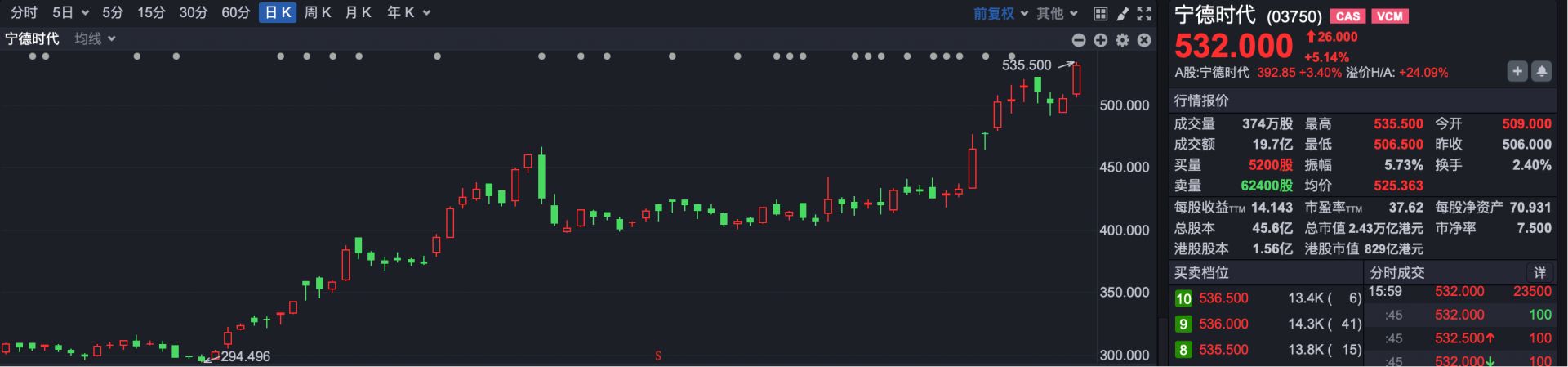Click the 15:59 trade row at 532.000
Screen dimensions: 1568x367
1460,291
